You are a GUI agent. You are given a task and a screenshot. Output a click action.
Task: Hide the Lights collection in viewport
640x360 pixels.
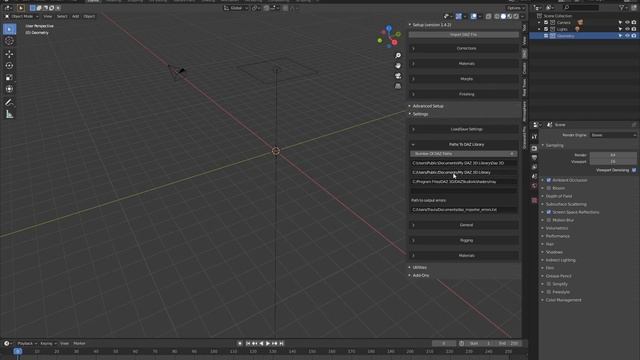tap(627, 29)
